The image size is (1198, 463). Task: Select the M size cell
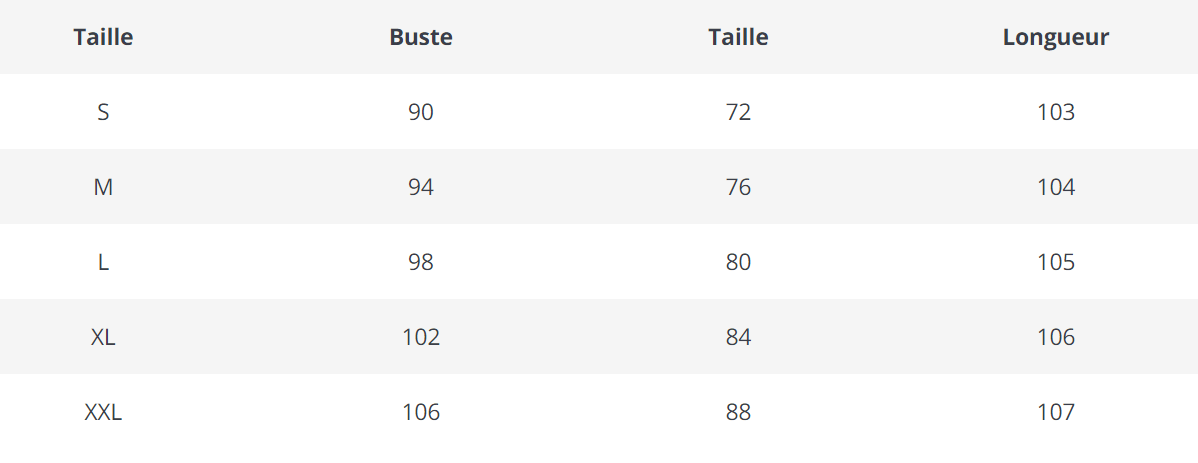[103, 187]
